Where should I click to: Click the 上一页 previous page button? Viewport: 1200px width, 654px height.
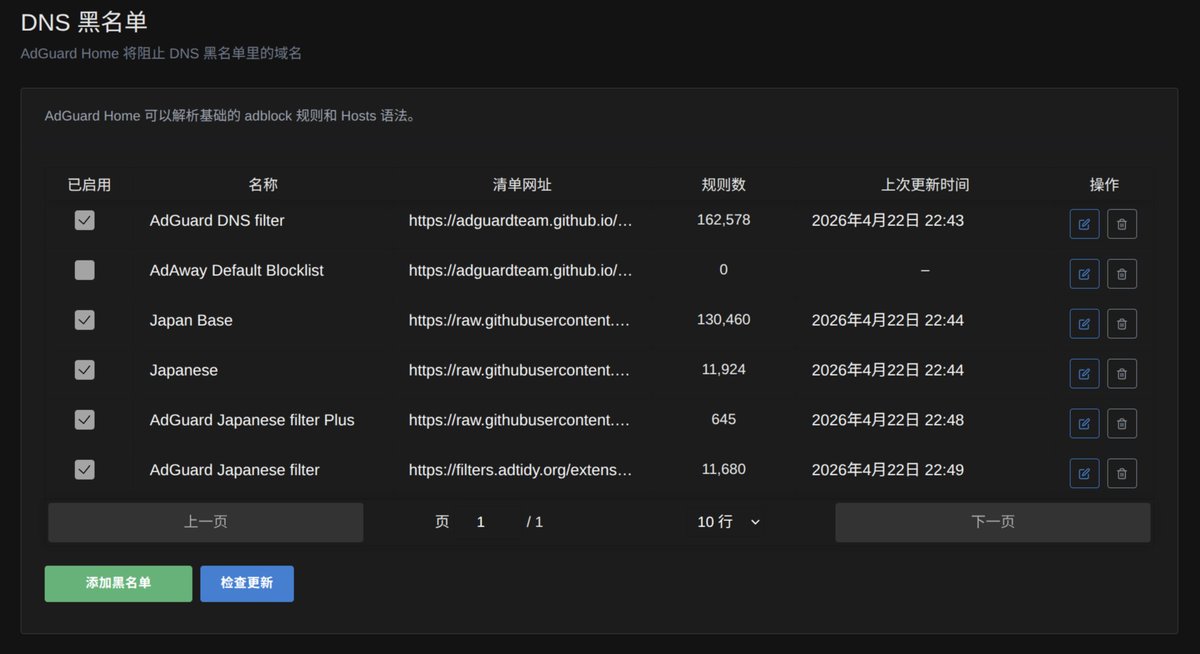tap(206, 522)
